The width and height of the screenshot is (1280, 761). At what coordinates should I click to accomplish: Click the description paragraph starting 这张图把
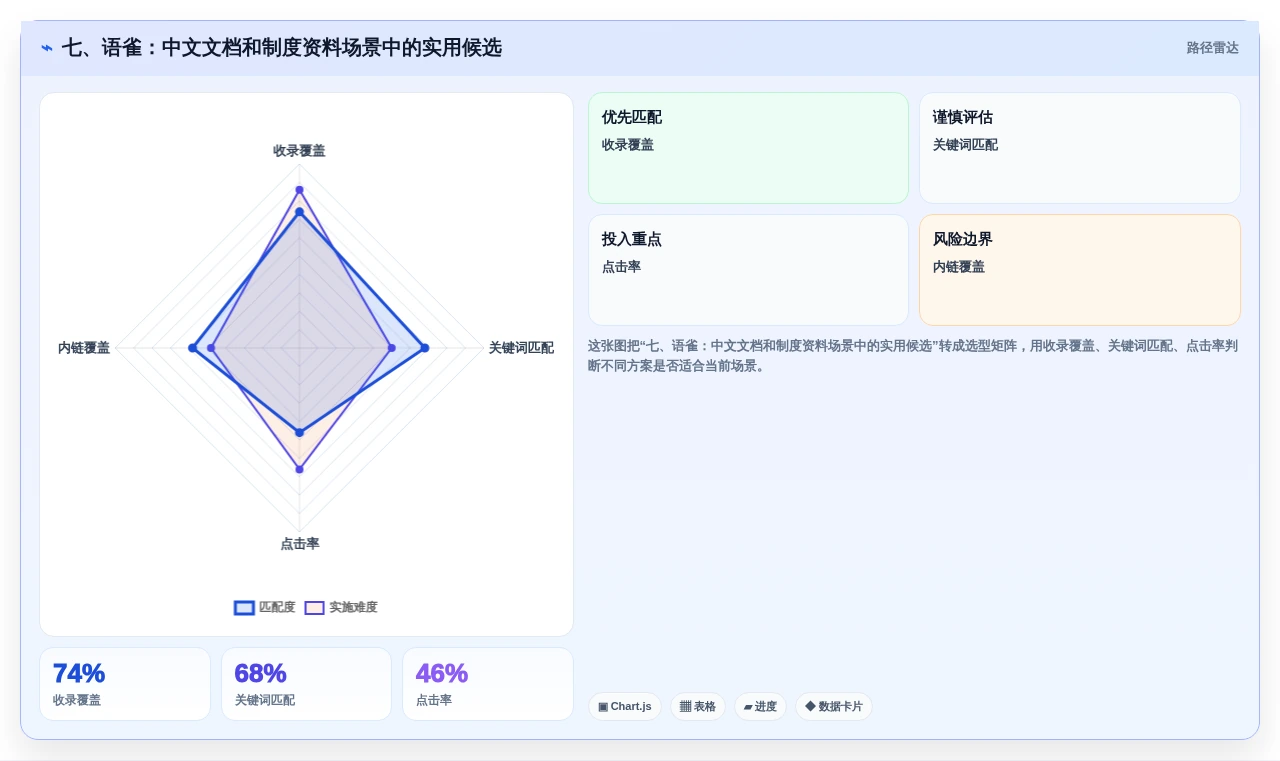point(913,356)
